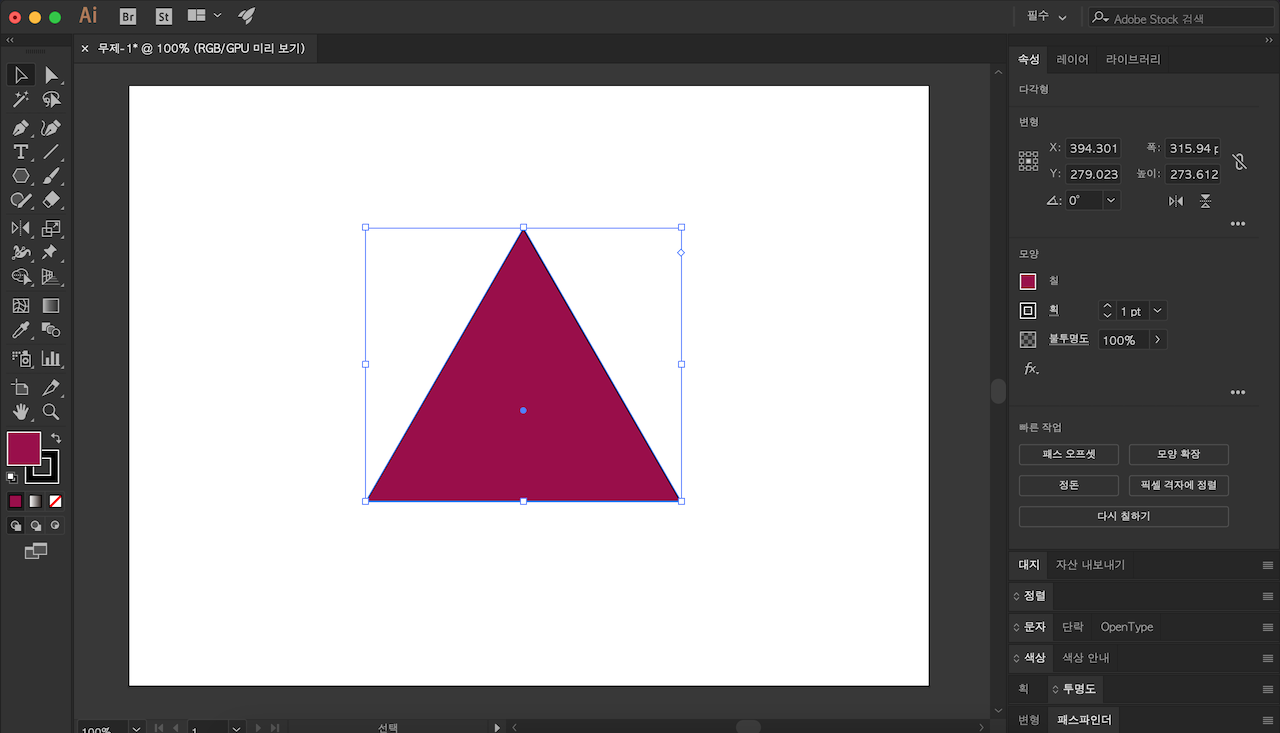Toggle constrain width and height proportions
This screenshot has width=1280, height=733.
tap(1239, 161)
